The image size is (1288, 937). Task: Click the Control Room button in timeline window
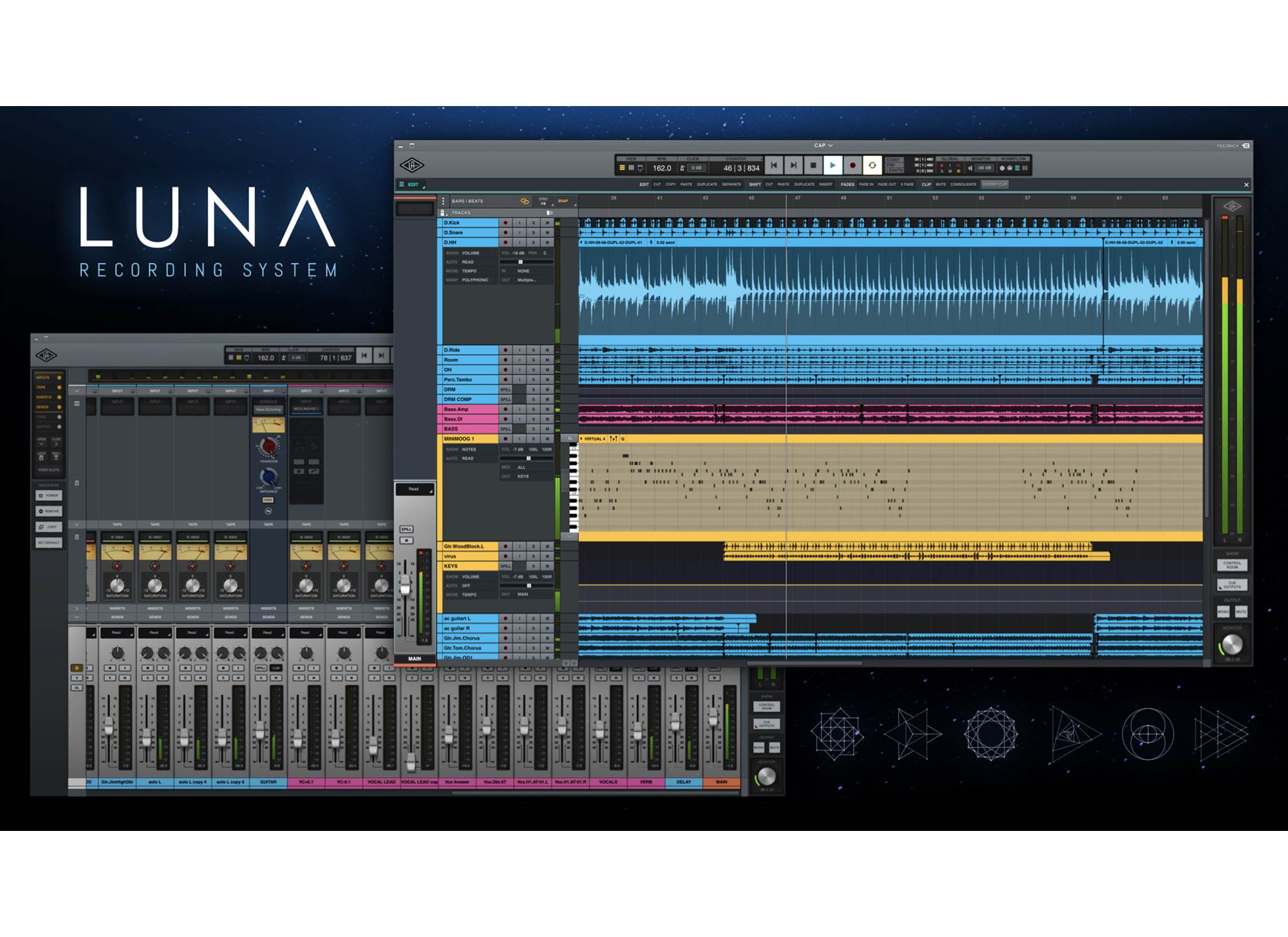point(1232,565)
